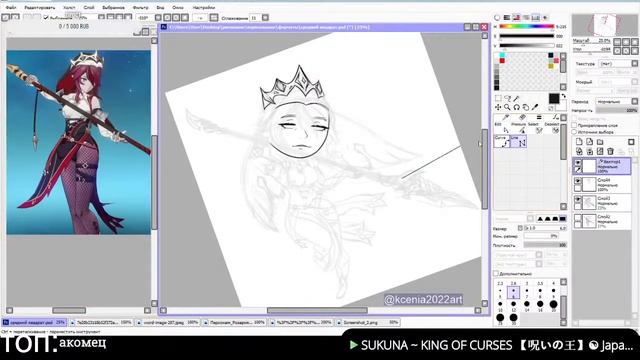The width and height of the screenshot is (640, 360).
Task: Open the Переход blend mode dropdown
Action: (616, 101)
